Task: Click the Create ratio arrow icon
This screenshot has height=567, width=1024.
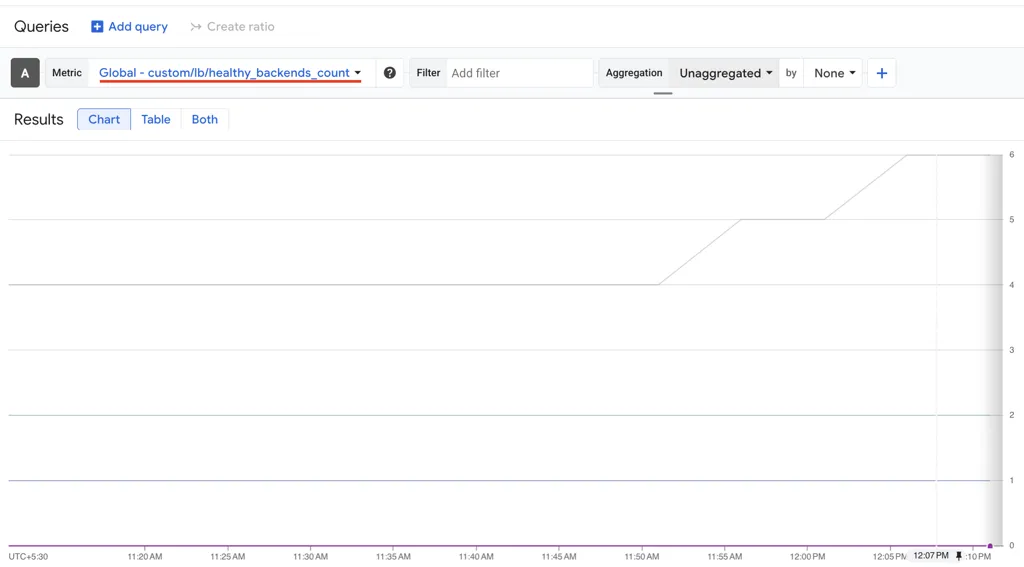Action: (196, 27)
